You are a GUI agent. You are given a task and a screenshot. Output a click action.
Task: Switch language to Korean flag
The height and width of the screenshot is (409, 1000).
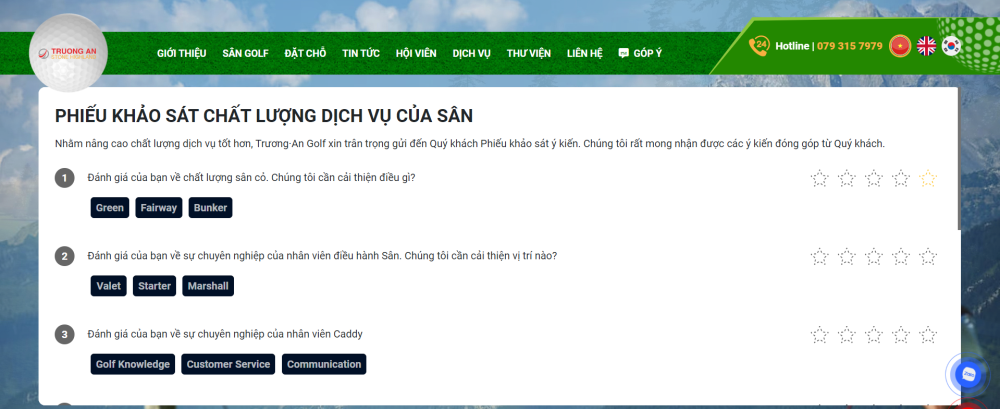coord(951,46)
